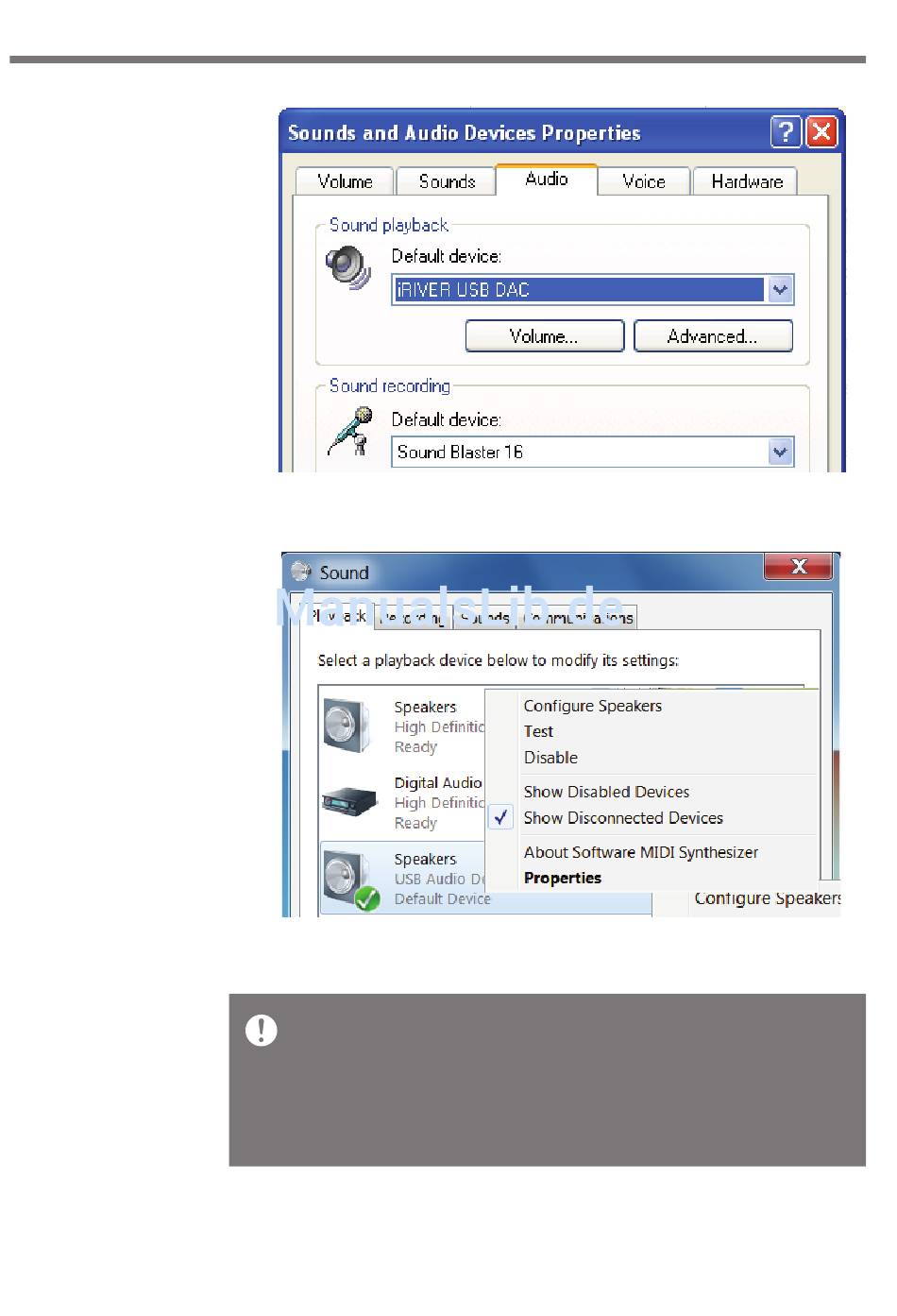897x1316 pixels.
Task: Click the exclamation notice icon
Action: [262, 1030]
